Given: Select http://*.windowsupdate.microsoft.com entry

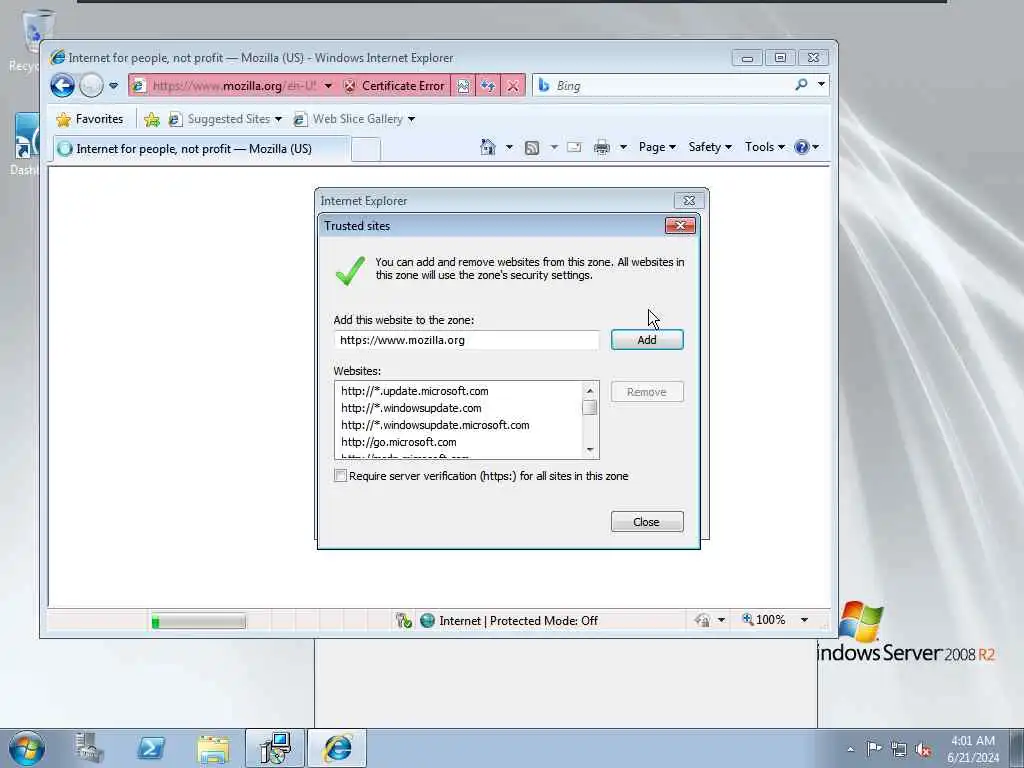Looking at the screenshot, I should (x=435, y=425).
